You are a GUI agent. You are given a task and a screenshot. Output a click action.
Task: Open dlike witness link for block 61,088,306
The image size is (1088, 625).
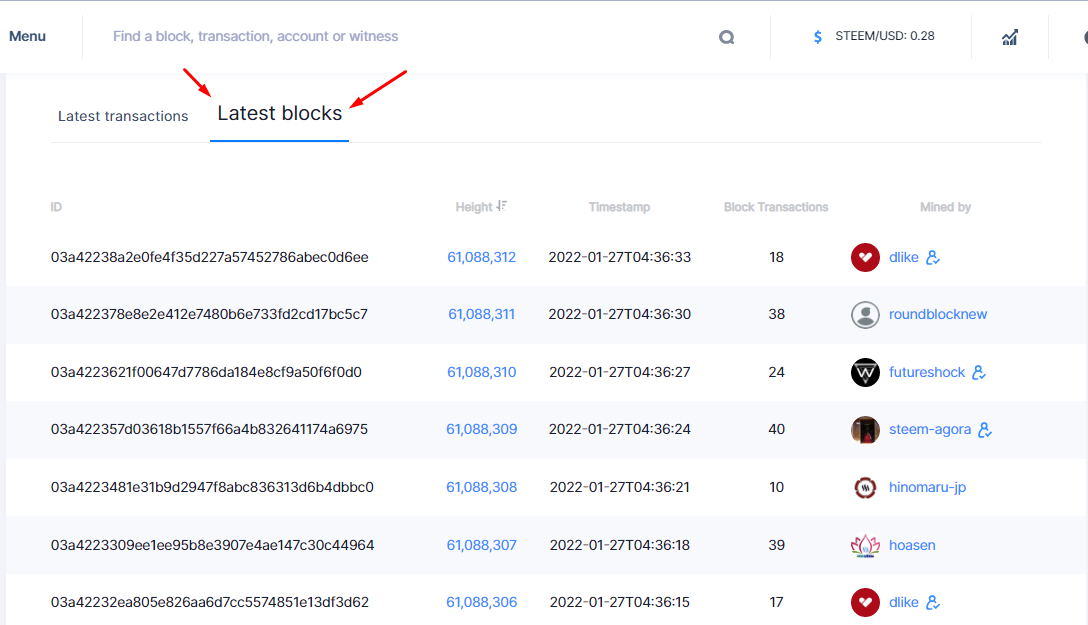pos(903,602)
